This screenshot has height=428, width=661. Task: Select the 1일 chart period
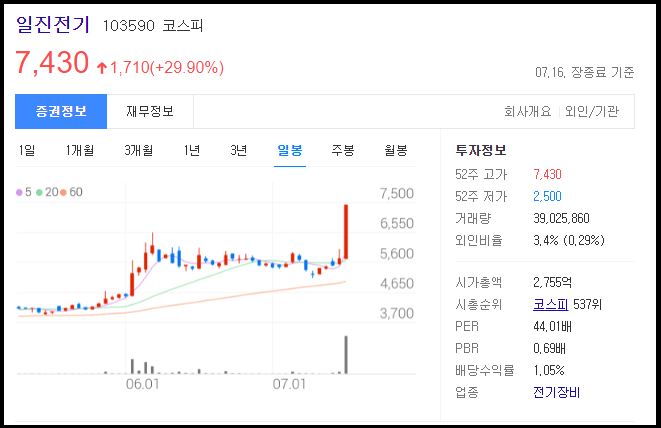pyautogui.click(x=27, y=150)
